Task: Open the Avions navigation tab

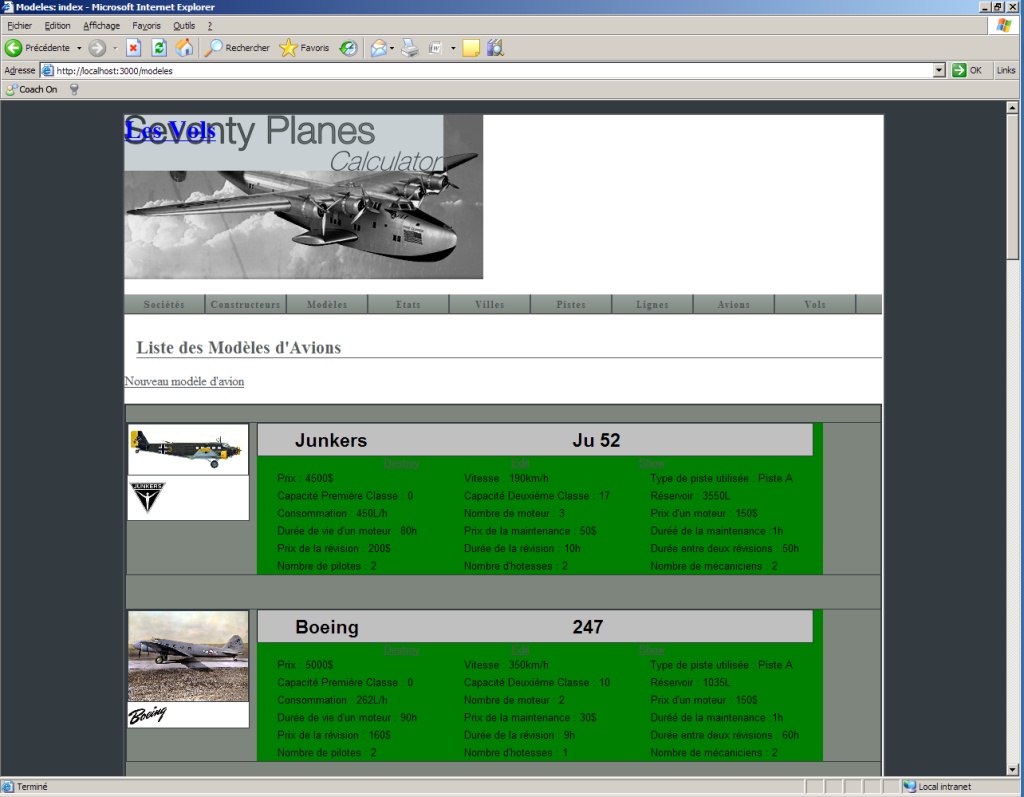Action: (733, 304)
